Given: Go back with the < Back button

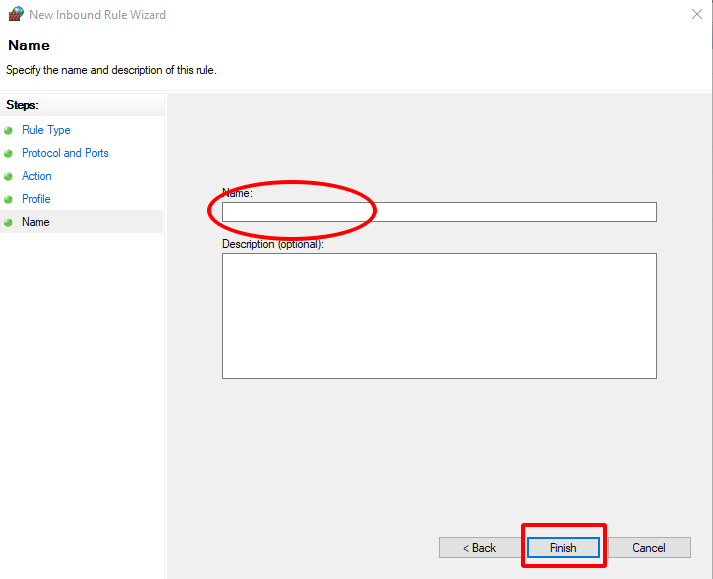Looking at the screenshot, I should (479, 547).
